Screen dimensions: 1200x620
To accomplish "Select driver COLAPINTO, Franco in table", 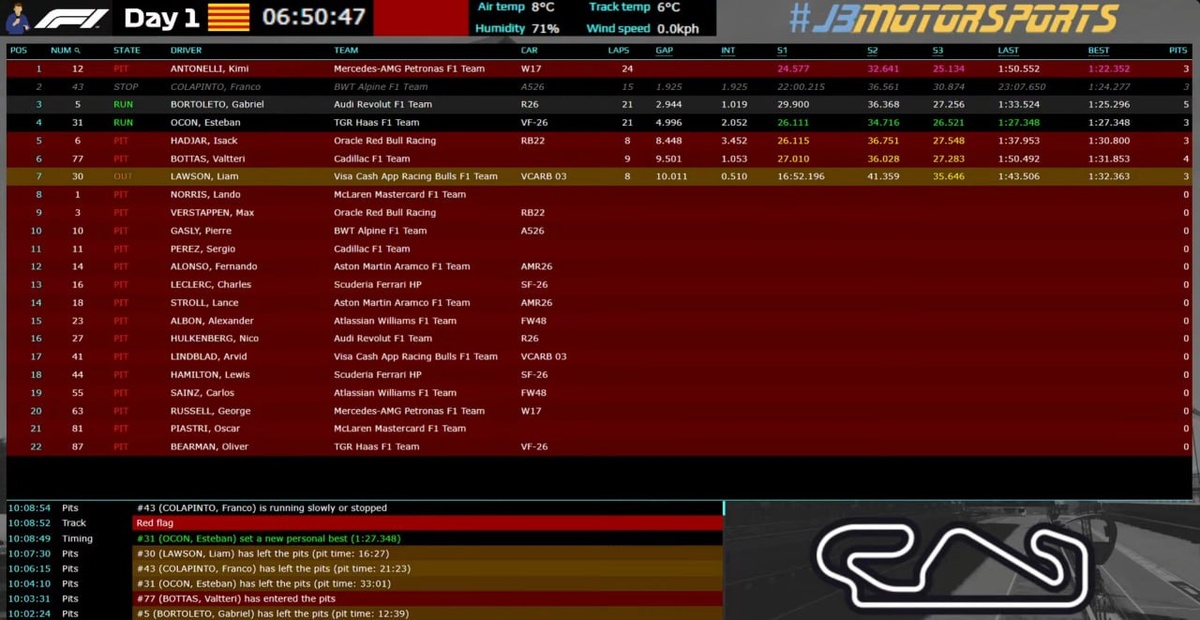I will click(215, 87).
